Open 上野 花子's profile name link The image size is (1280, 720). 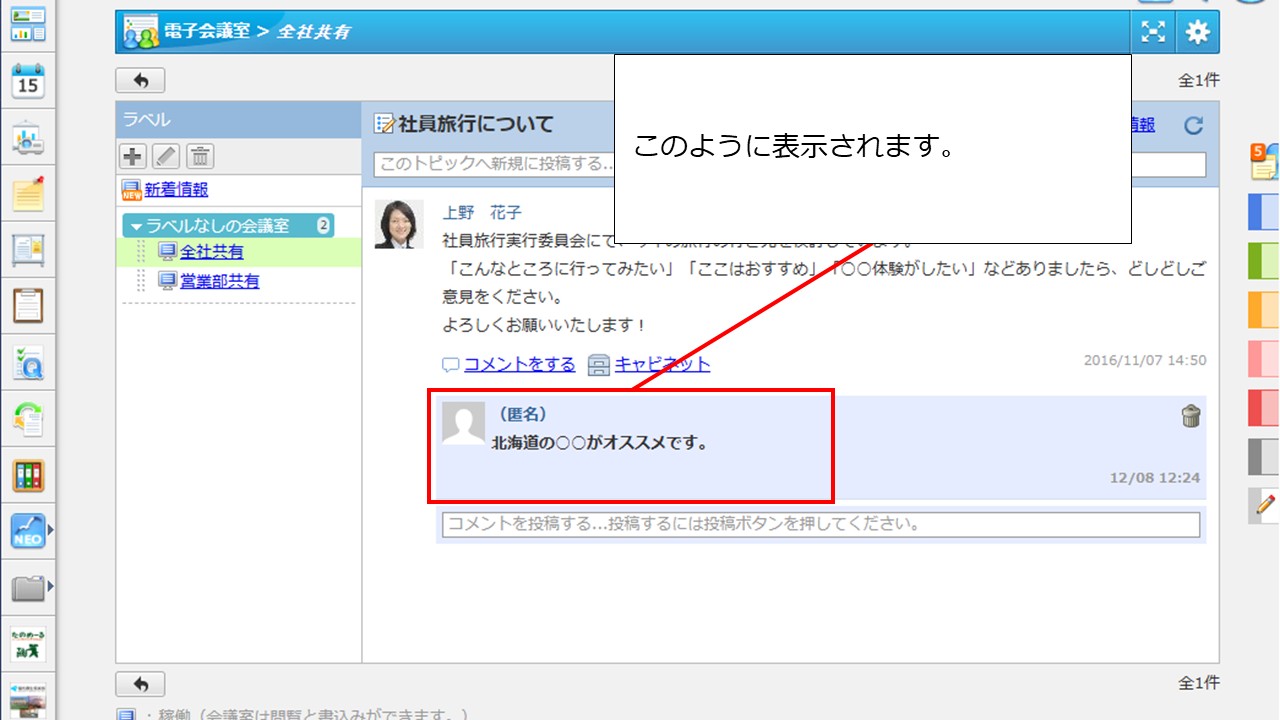482,212
